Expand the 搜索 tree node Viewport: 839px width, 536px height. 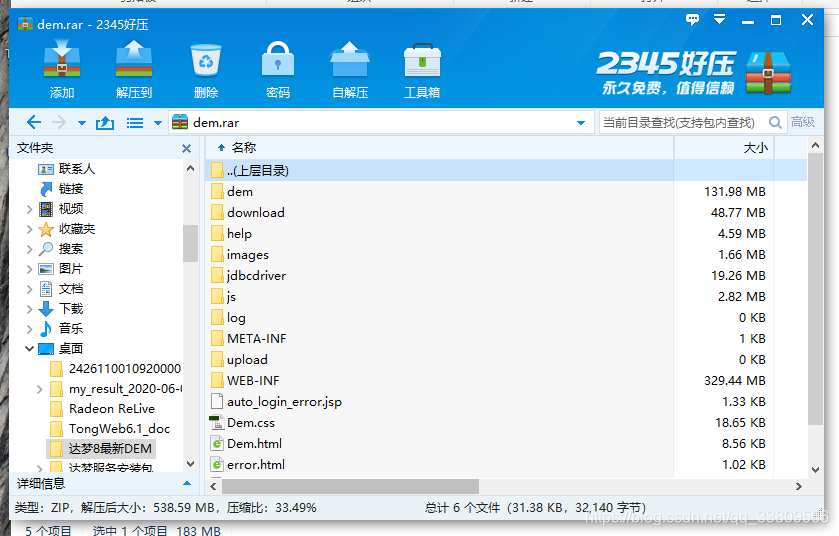(x=29, y=249)
